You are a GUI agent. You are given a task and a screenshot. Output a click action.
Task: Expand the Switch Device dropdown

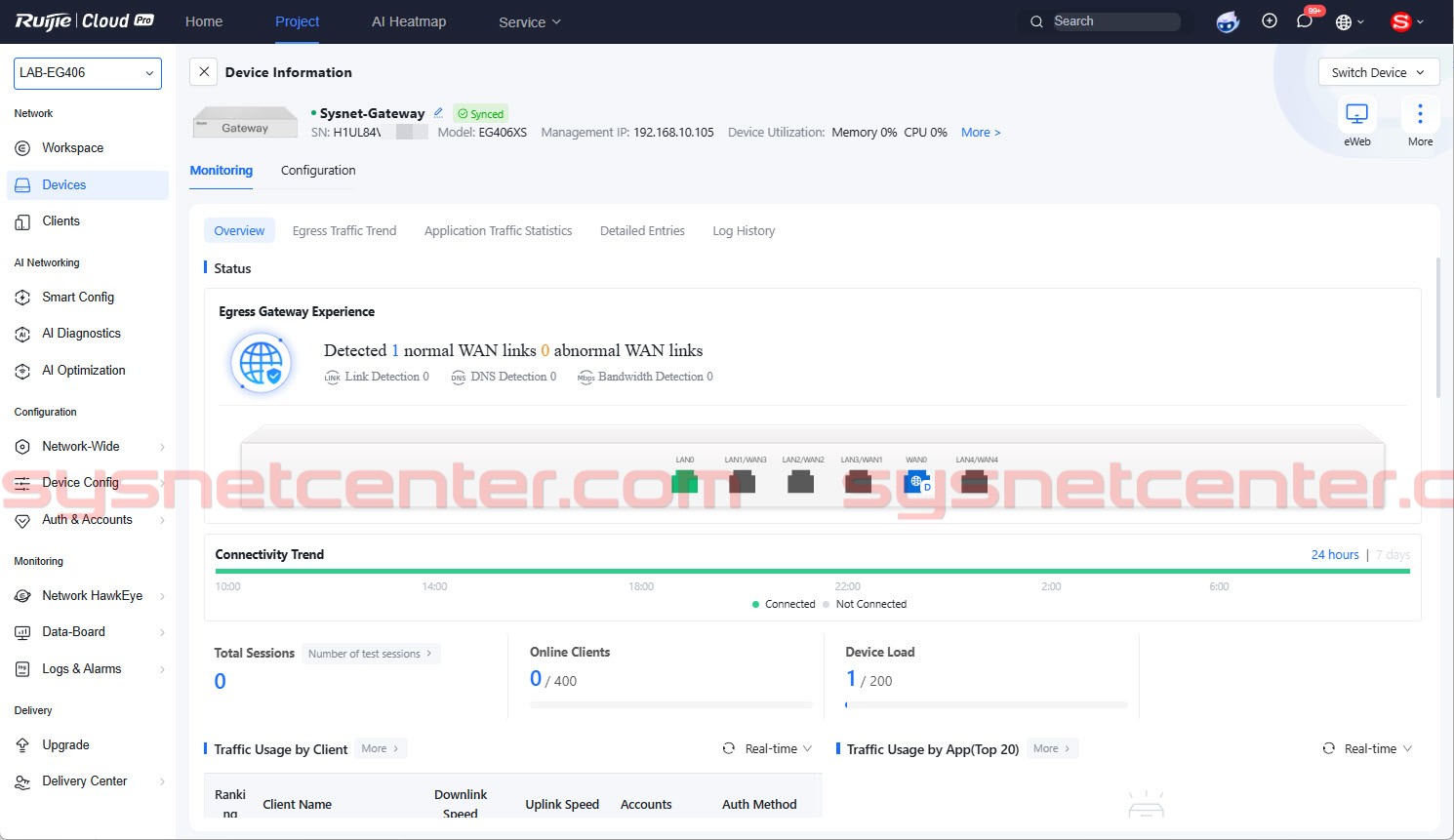coord(1377,72)
